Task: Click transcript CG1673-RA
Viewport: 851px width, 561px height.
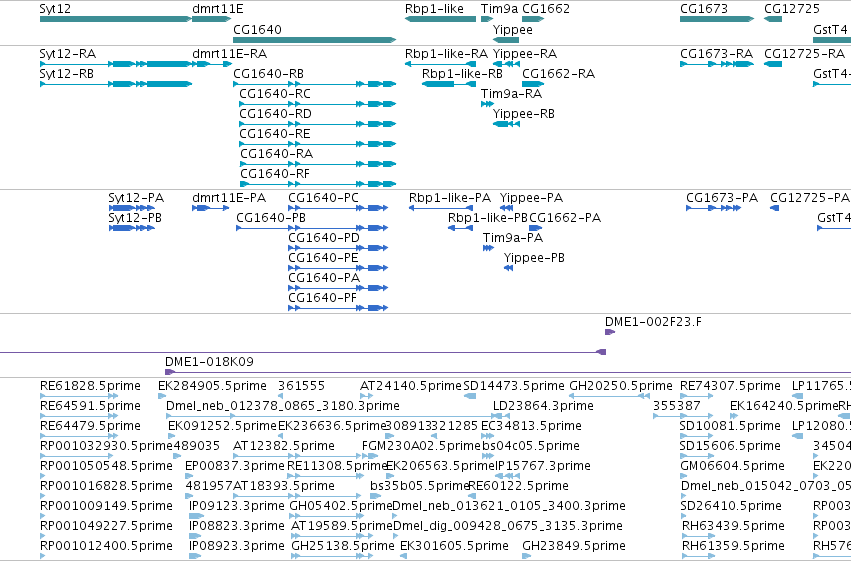Action: coord(717,64)
